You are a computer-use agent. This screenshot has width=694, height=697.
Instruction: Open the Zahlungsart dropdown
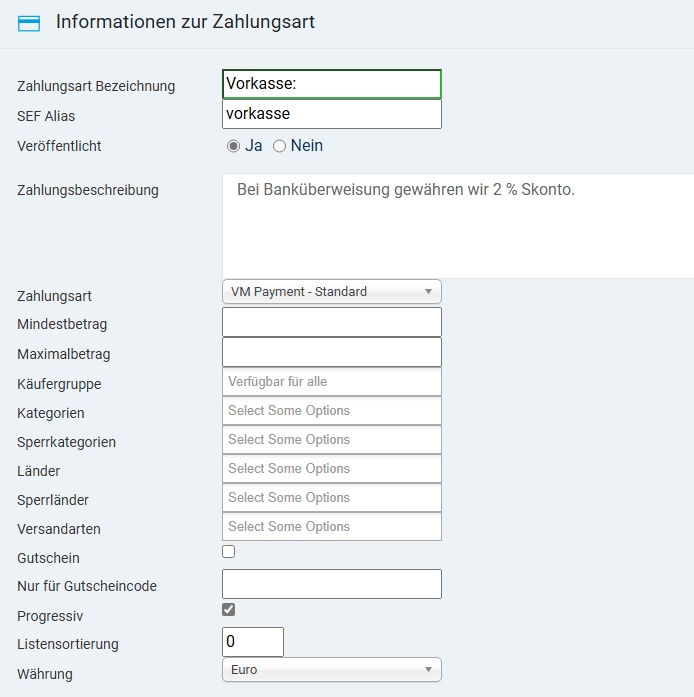point(331,292)
